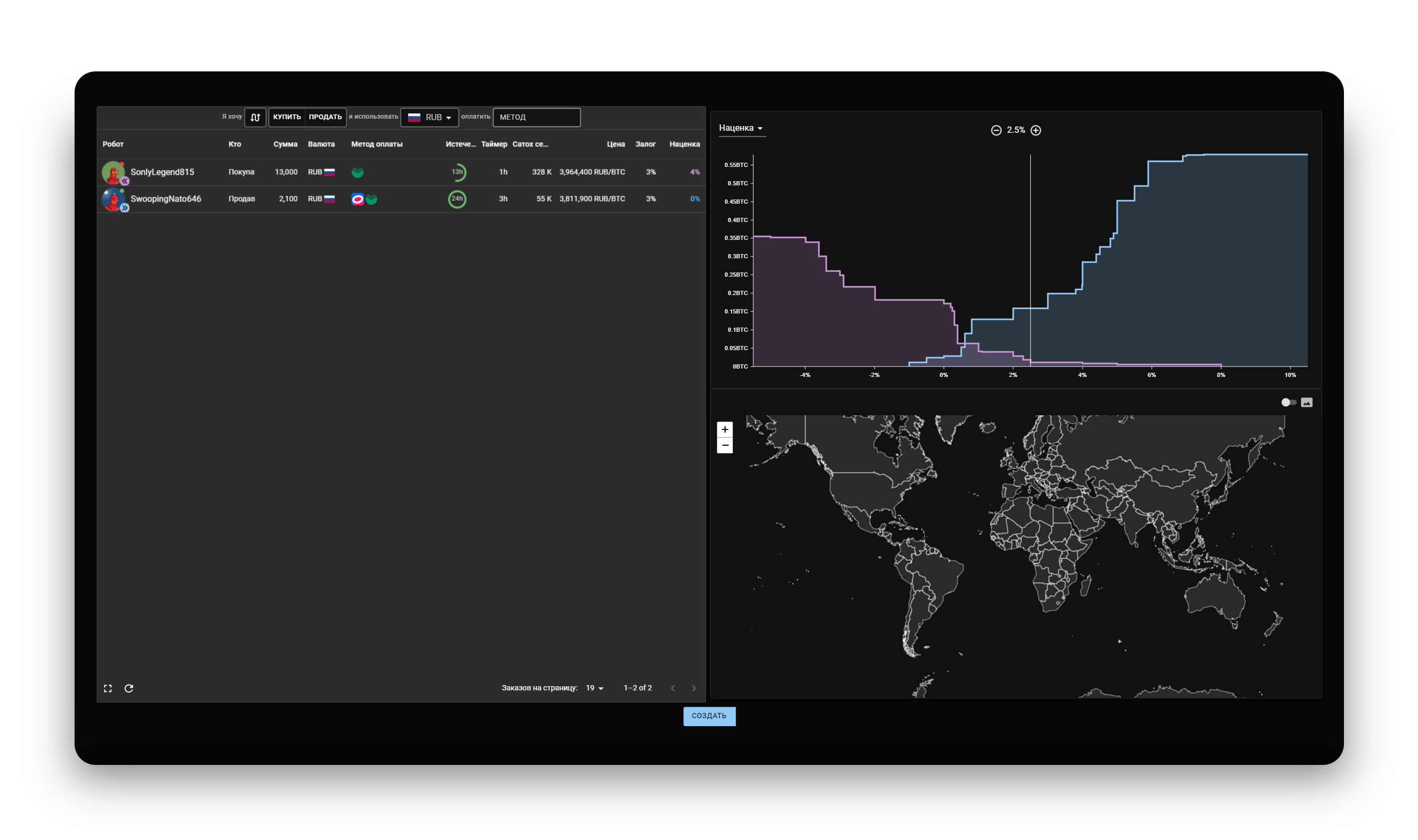Click the map image mode icon
This screenshot has width=1418, height=840.
[1307, 403]
